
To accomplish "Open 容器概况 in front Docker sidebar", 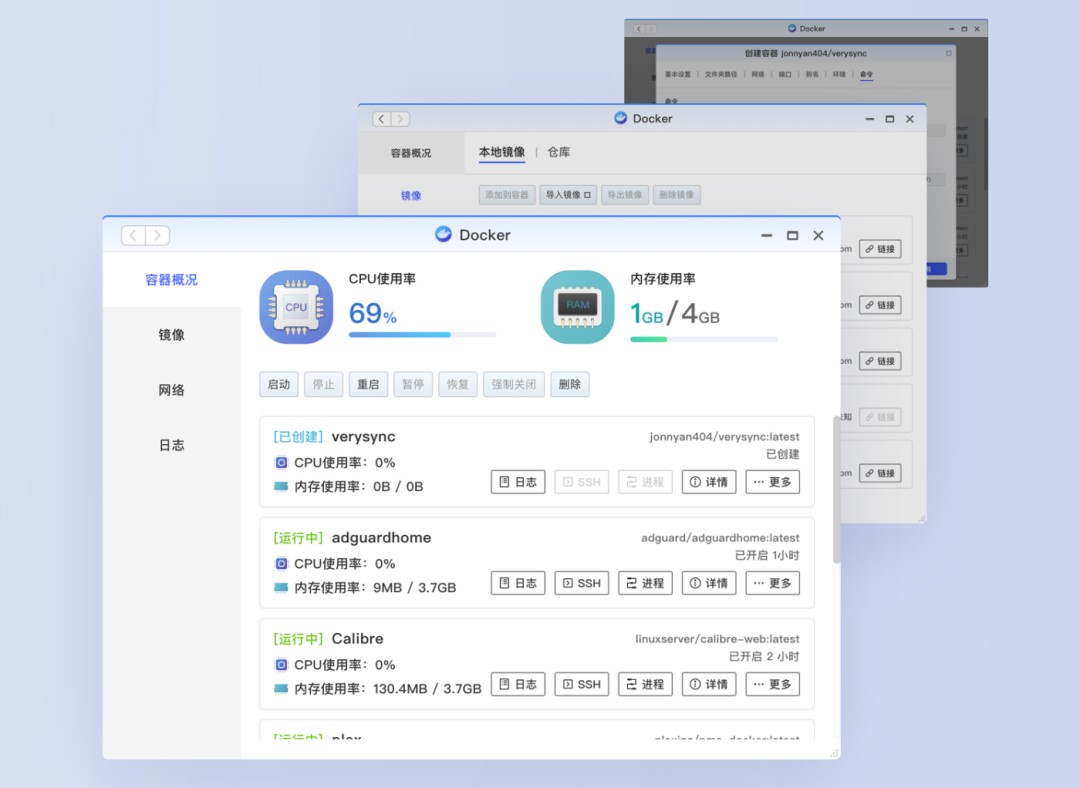I will click(171, 280).
